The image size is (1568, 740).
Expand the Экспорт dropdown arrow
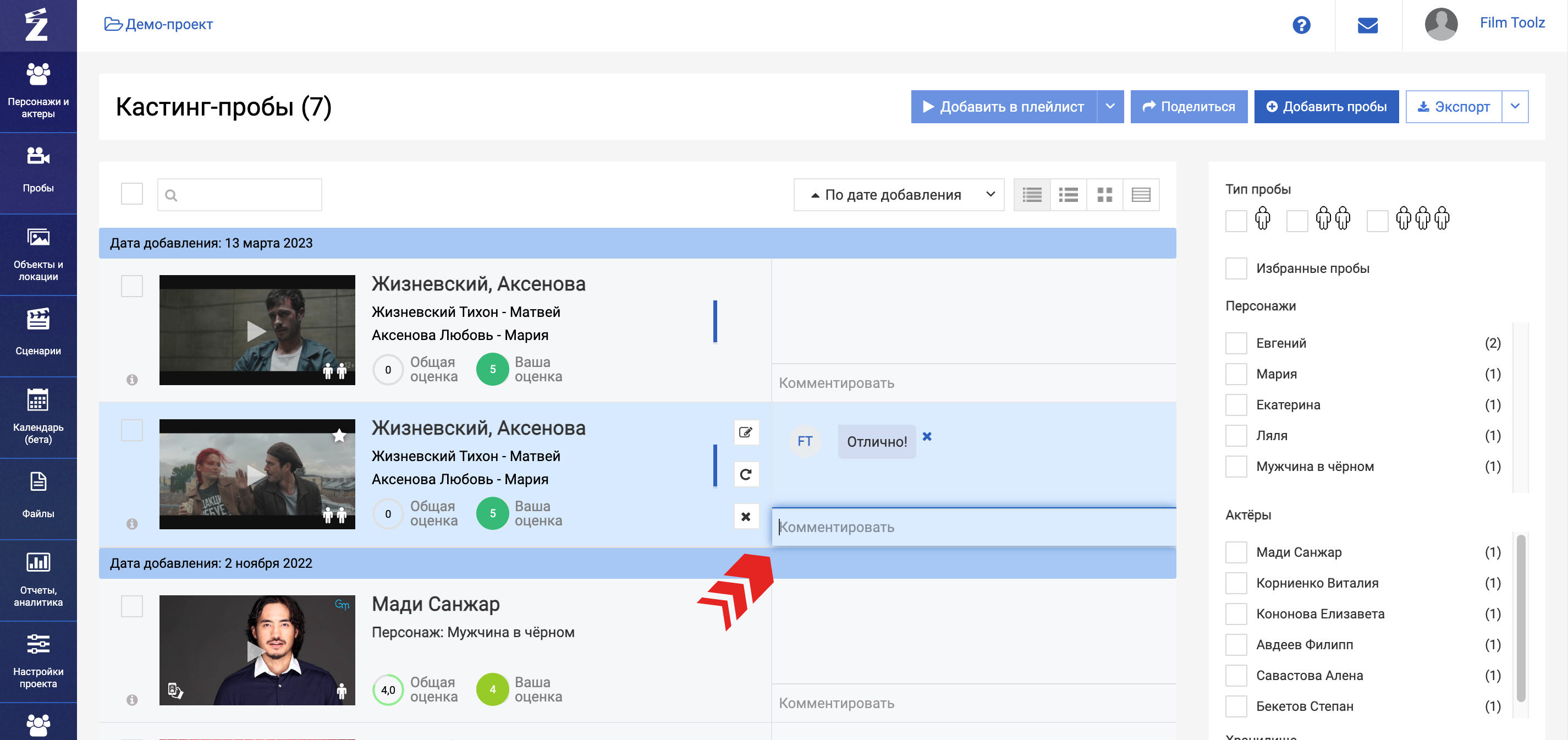tap(1515, 107)
